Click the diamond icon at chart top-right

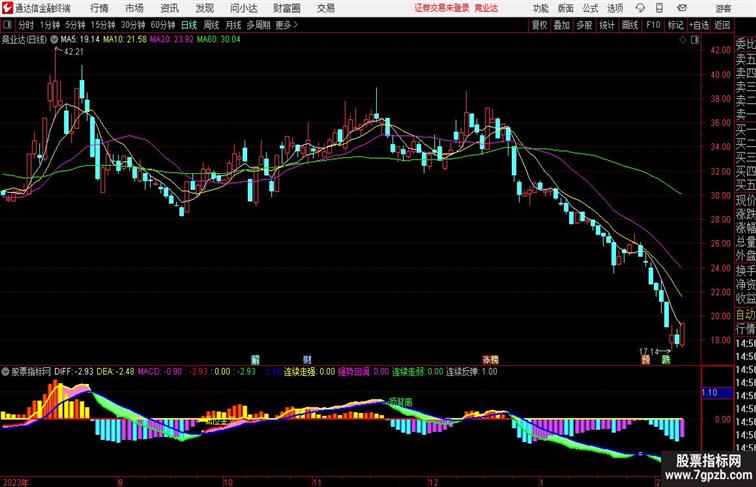coord(683,40)
